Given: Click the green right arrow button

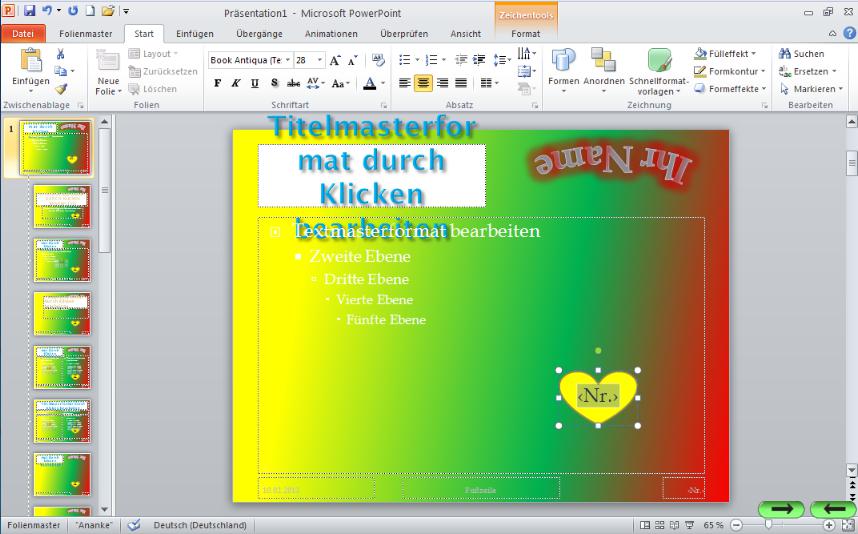Looking at the screenshot, I should 782,509.
